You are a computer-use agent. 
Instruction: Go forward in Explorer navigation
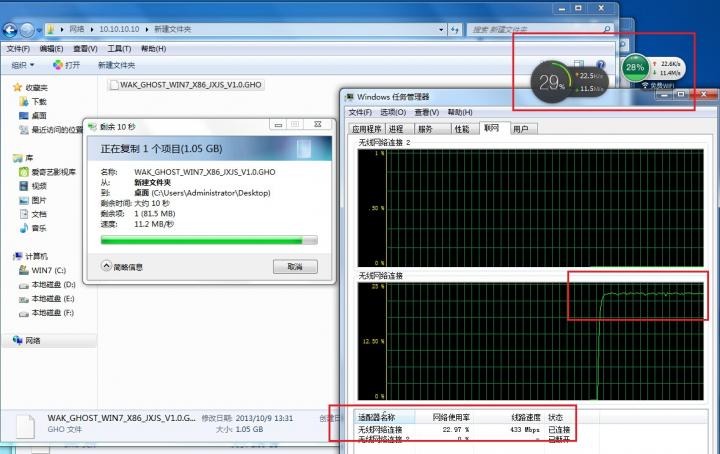[27, 30]
